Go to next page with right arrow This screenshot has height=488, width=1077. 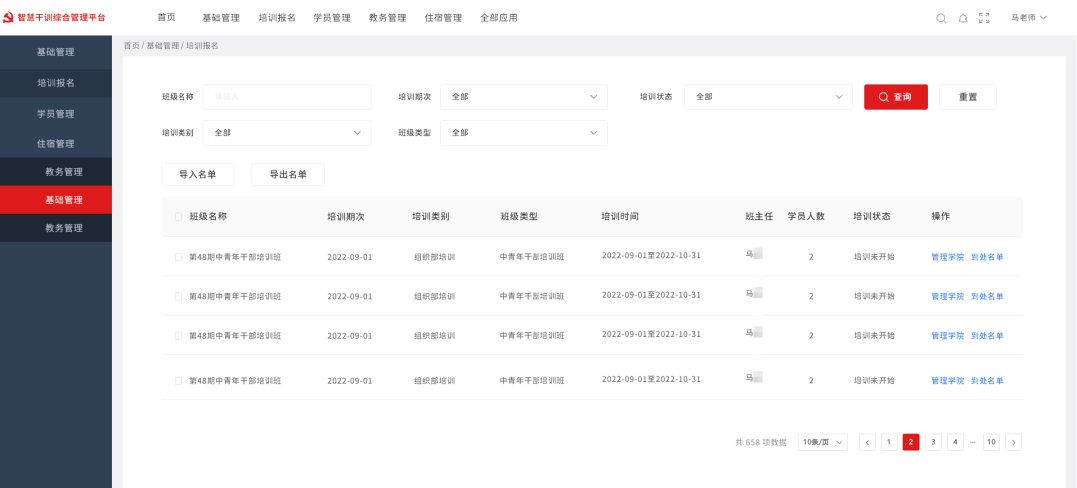coord(1013,442)
